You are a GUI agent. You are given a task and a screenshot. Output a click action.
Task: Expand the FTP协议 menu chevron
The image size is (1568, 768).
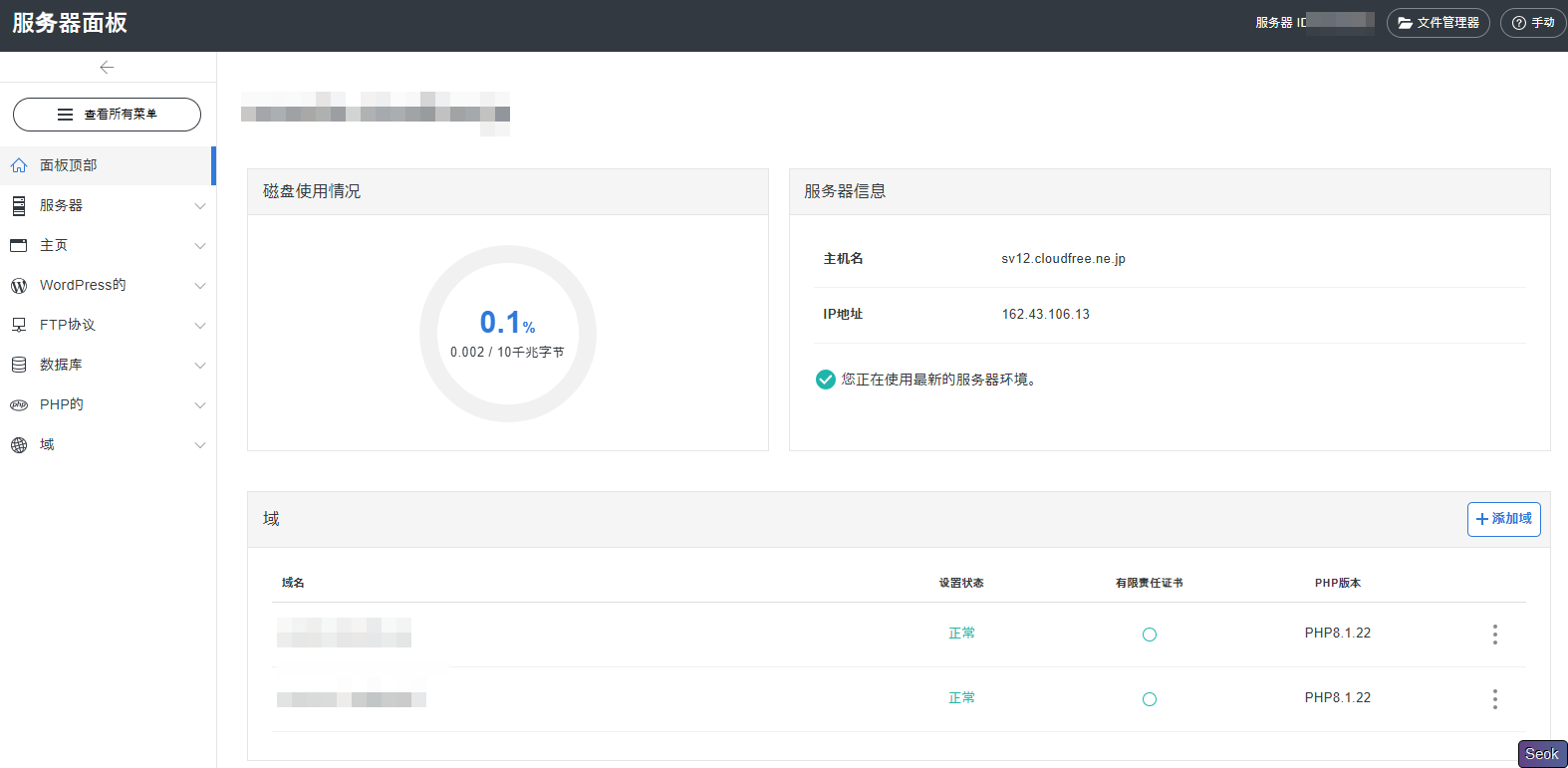click(200, 326)
